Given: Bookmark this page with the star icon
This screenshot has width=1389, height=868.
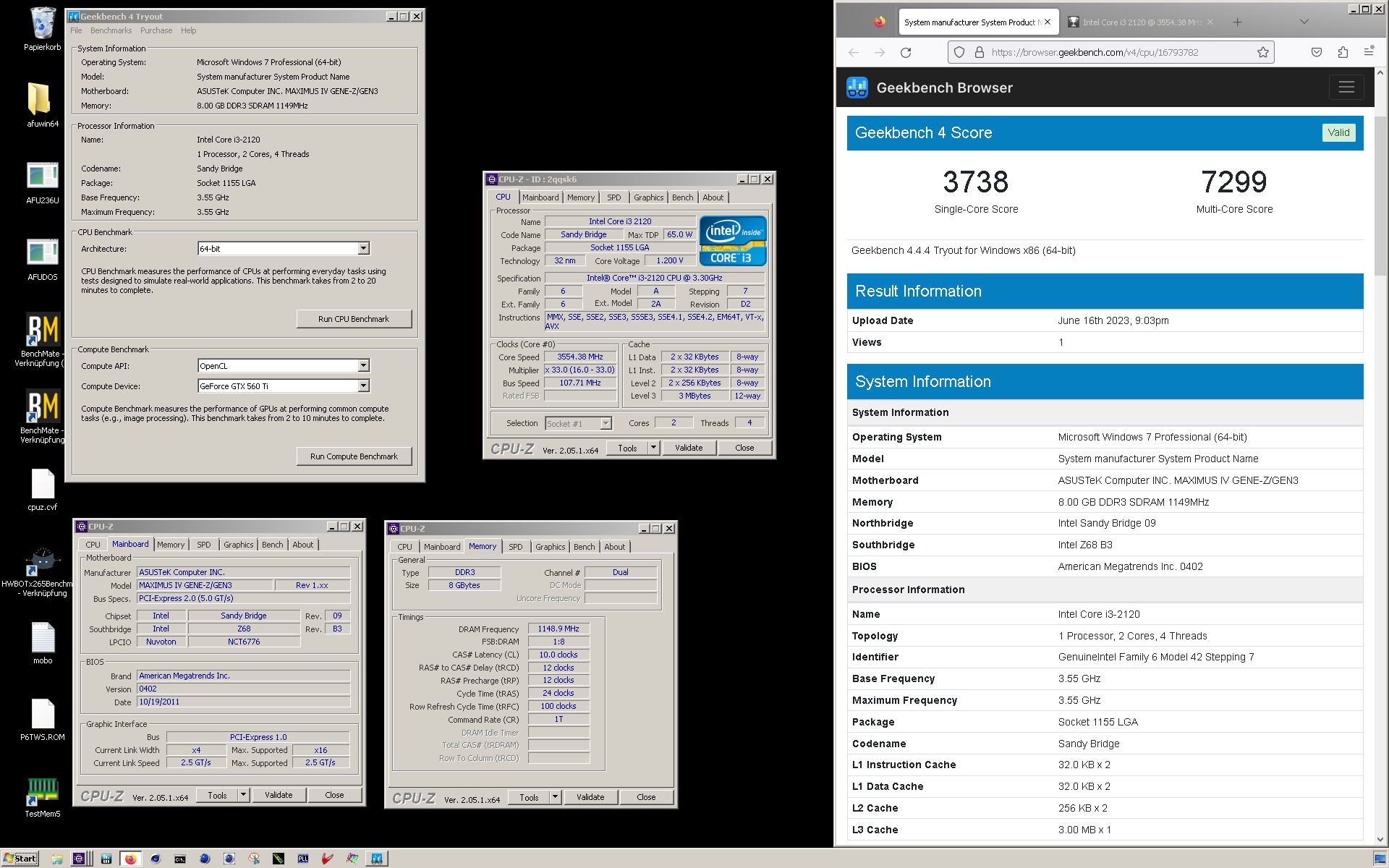Looking at the screenshot, I should click(1263, 52).
